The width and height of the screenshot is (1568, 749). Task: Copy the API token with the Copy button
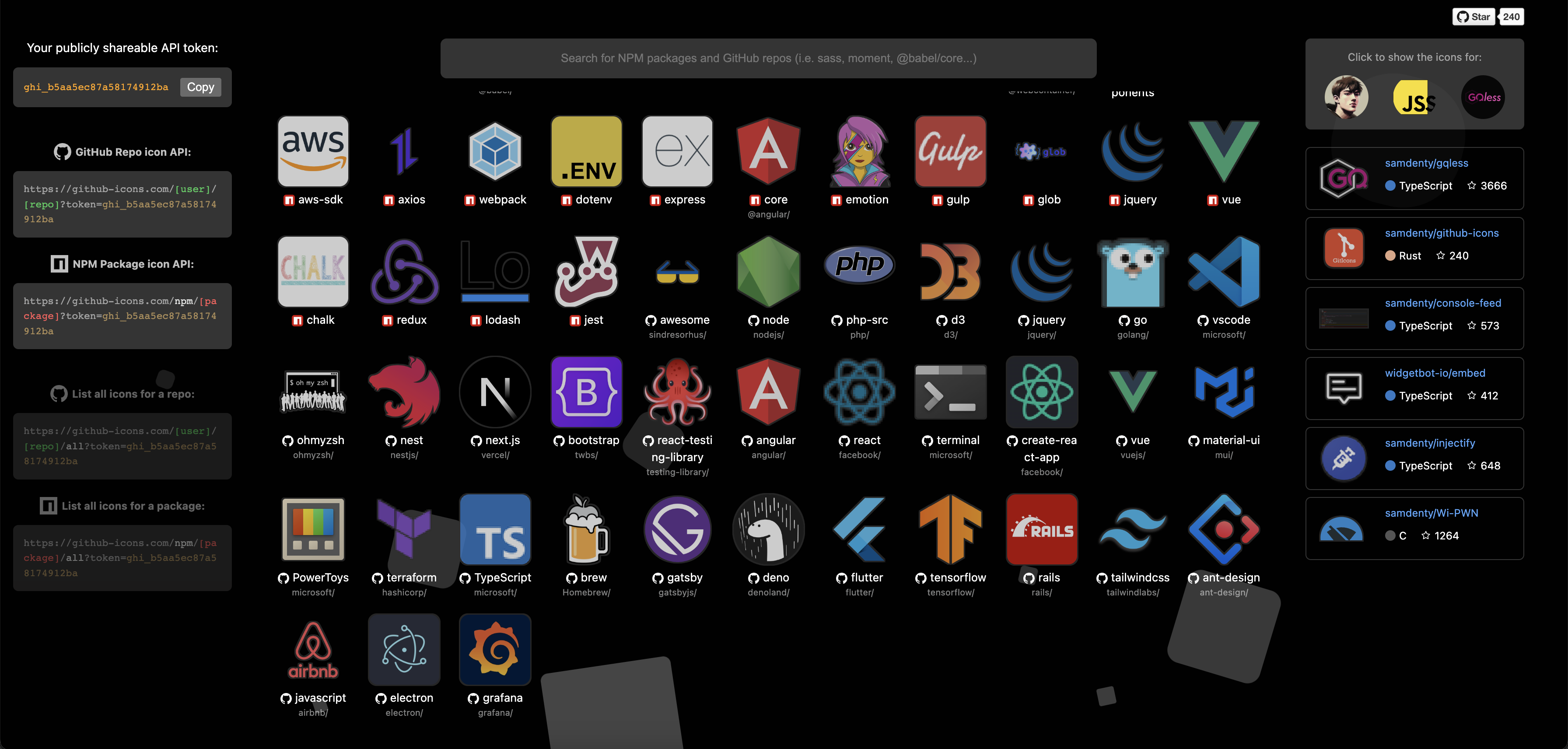pyautogui.click(x=200, y=87)
